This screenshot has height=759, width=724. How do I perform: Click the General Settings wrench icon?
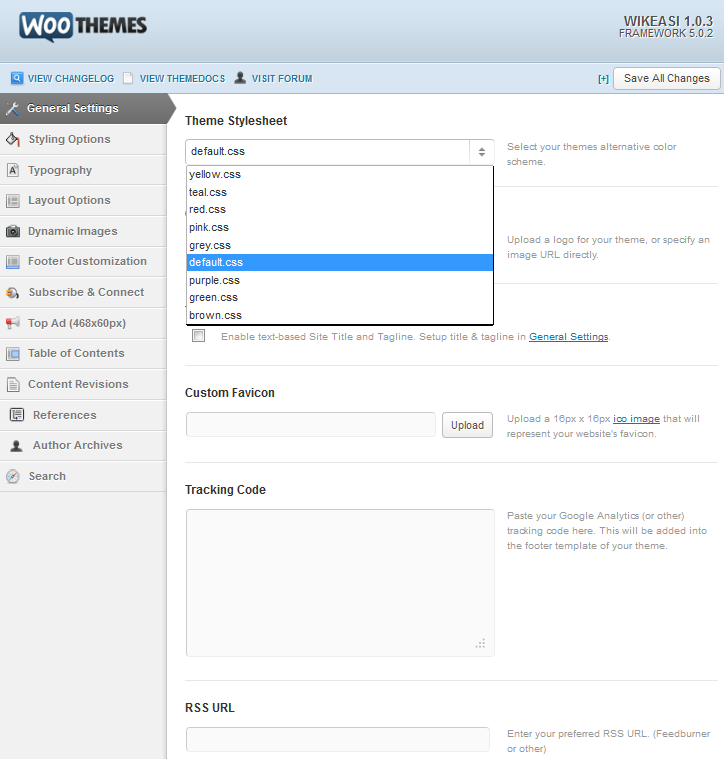13,109
